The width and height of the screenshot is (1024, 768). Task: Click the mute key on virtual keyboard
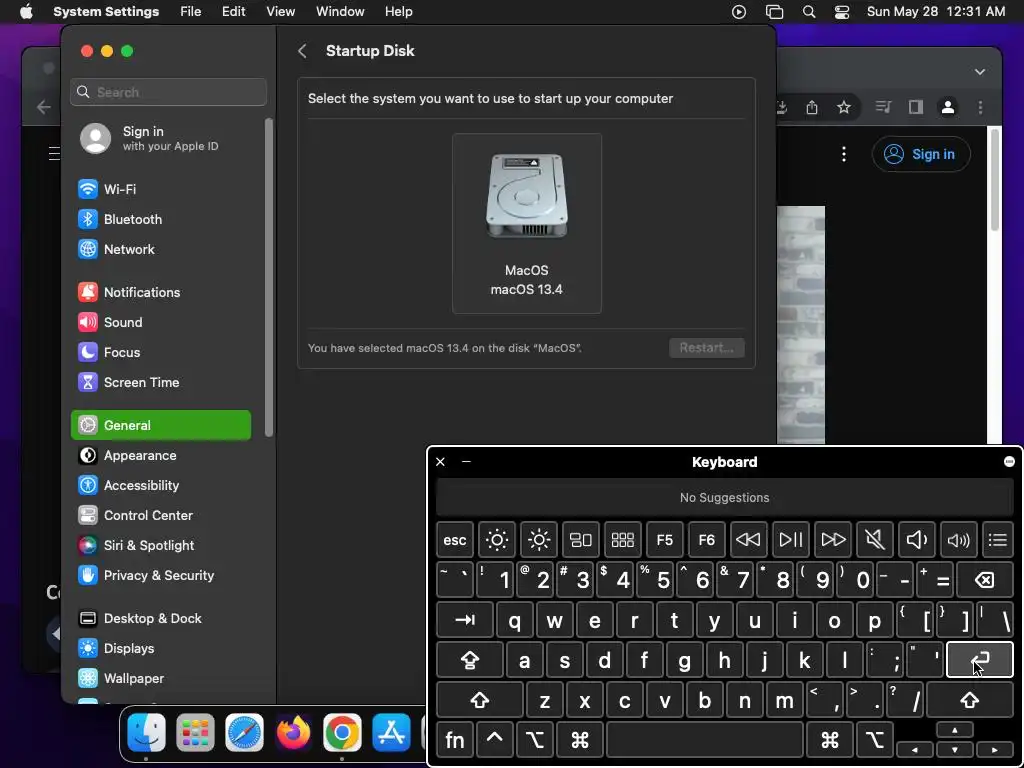tap(874, 540)
